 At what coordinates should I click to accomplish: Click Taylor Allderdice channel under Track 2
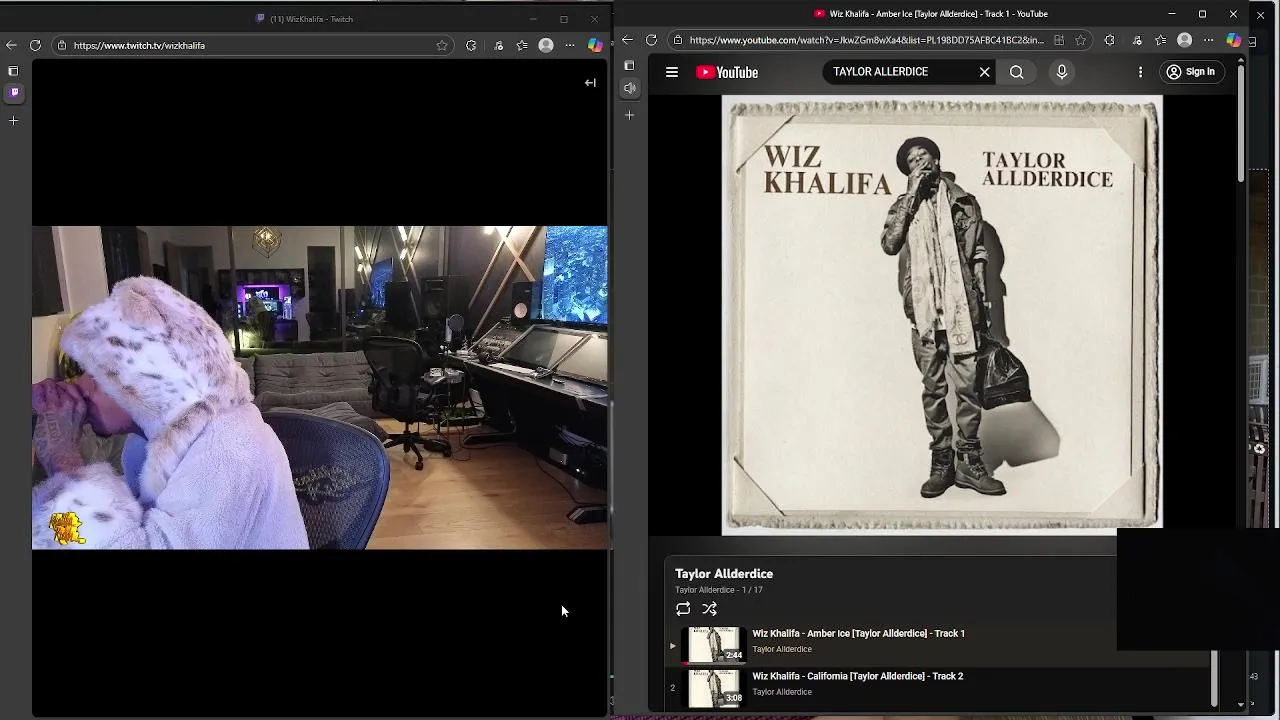click(x=782, y=692)
